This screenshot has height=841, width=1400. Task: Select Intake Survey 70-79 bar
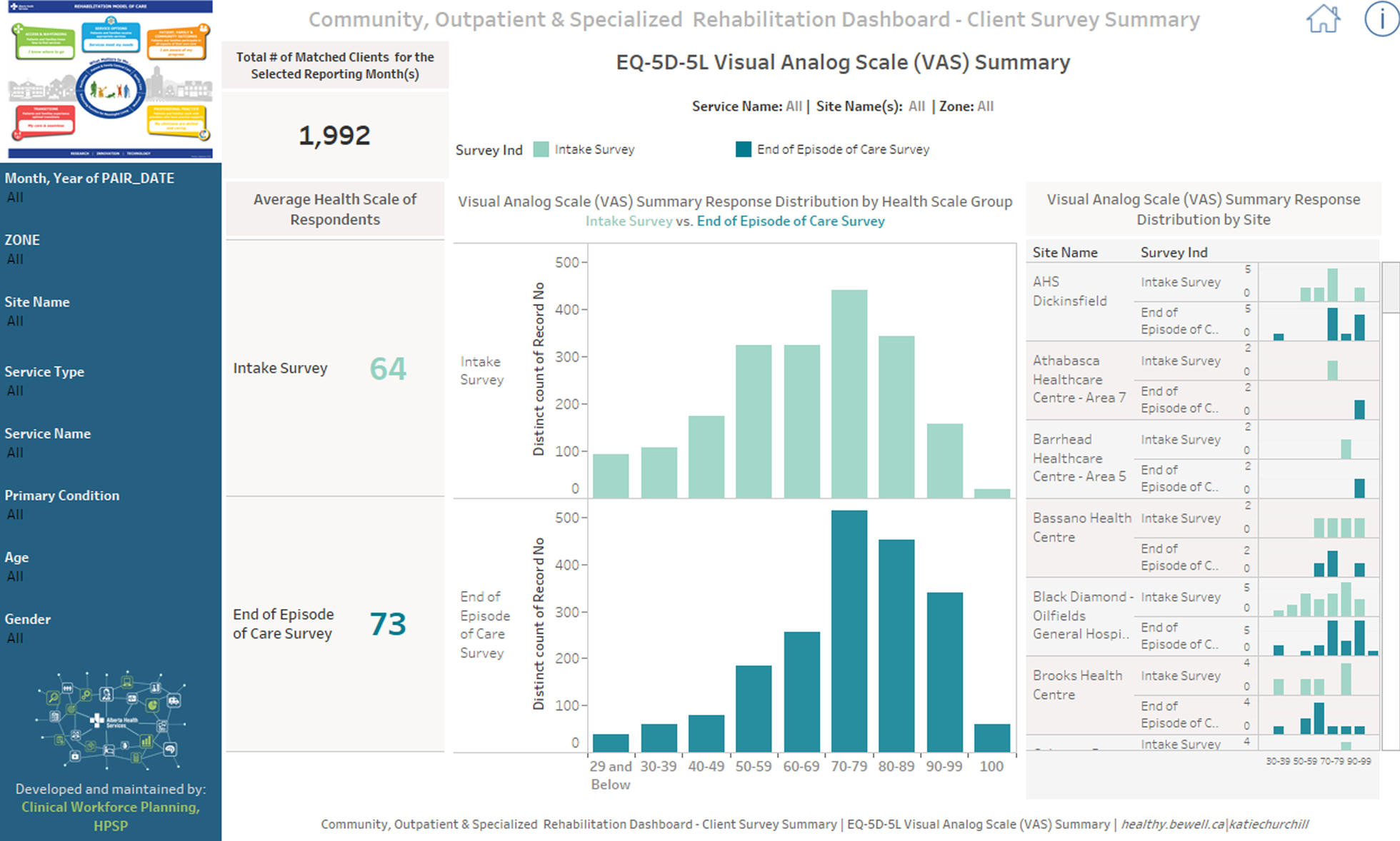tap(849, 393)
